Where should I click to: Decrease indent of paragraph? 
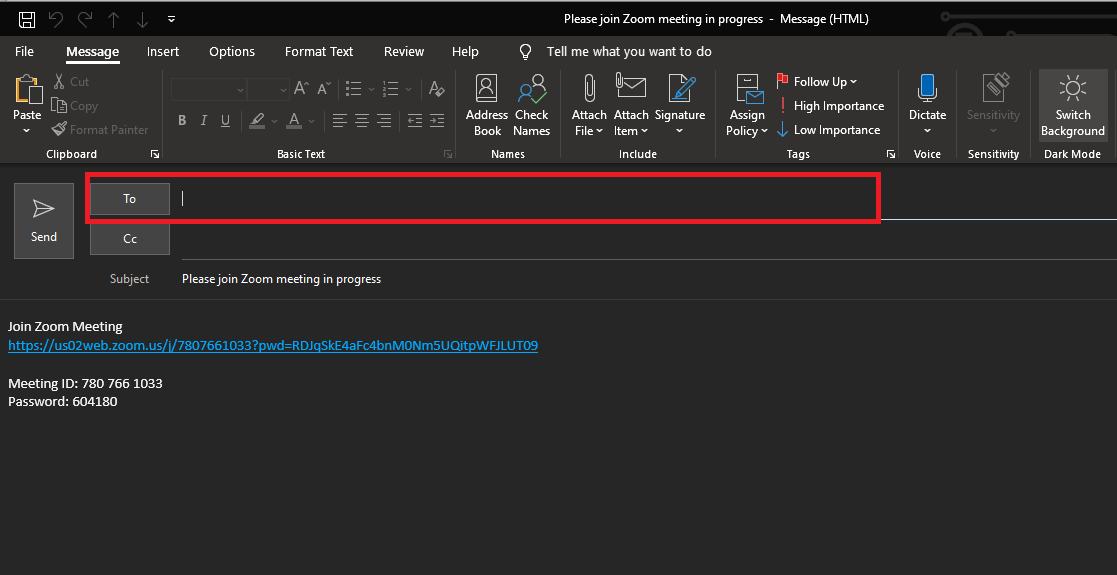click(415, 120)
